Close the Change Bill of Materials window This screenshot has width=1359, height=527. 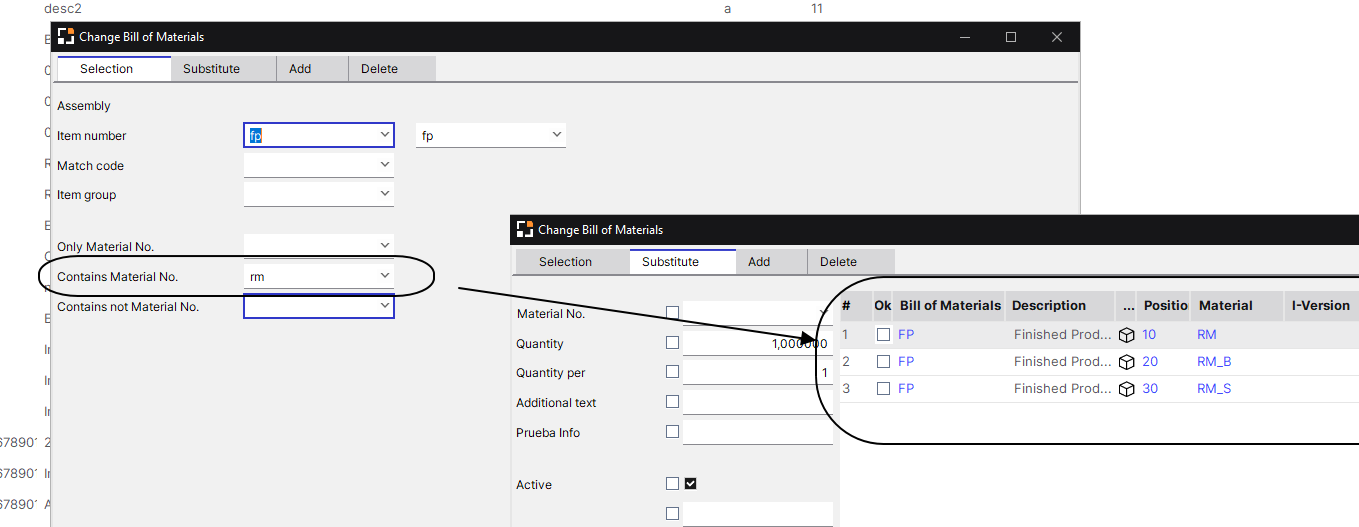click(1057, 37)
